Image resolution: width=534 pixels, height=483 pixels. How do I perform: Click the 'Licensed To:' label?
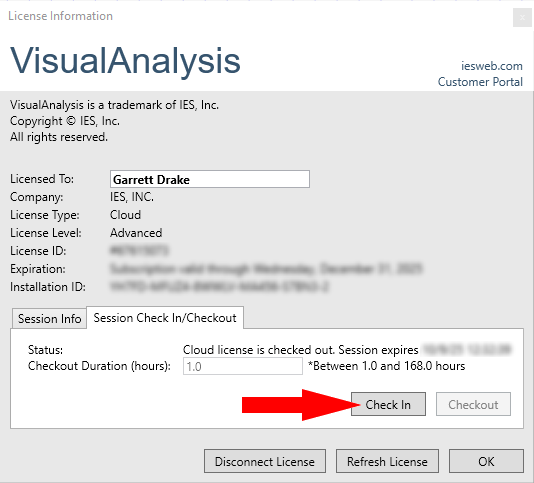(42, 179)
